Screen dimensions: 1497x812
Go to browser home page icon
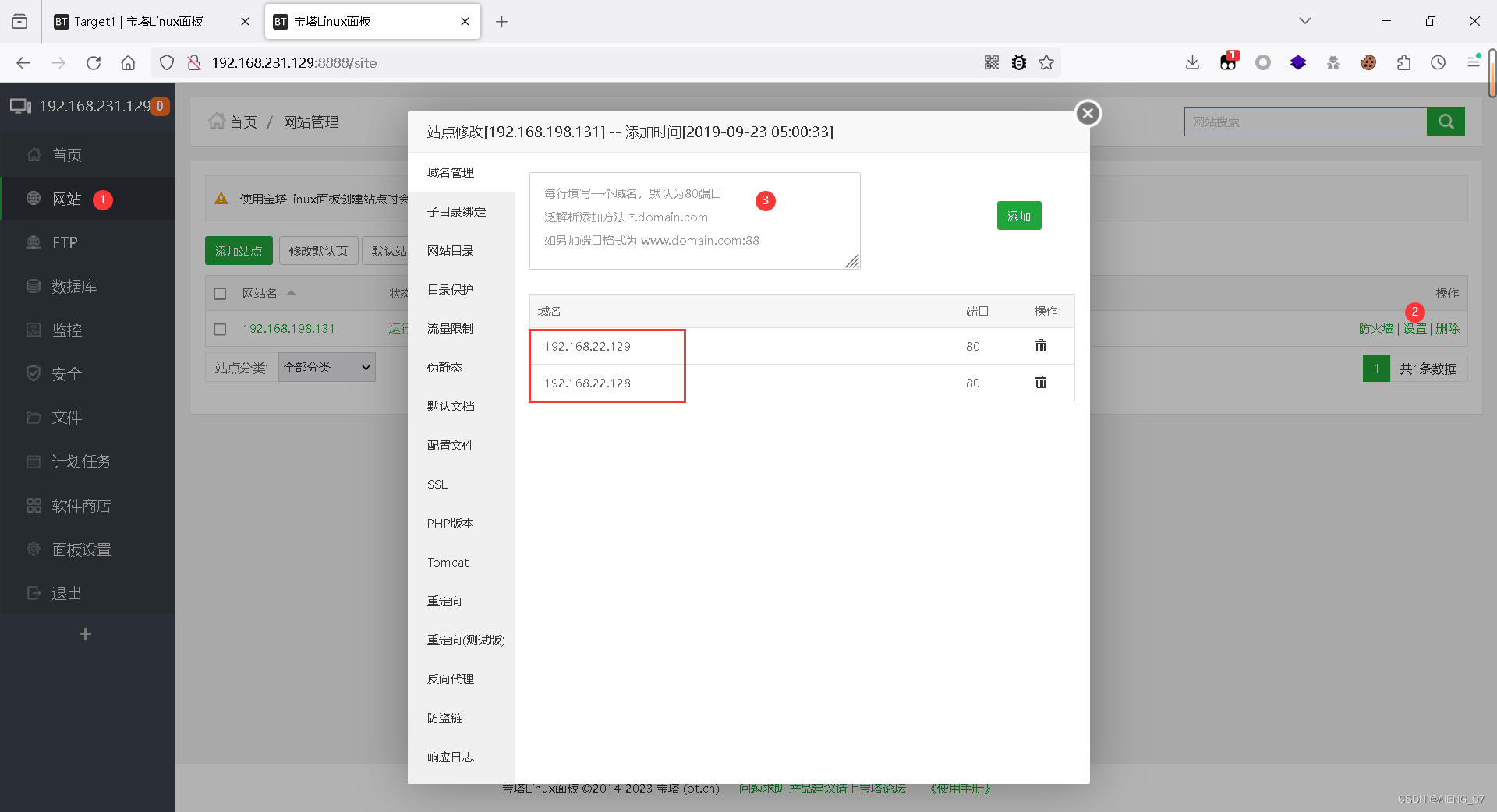pyautogui.click(x=129, y=63)
